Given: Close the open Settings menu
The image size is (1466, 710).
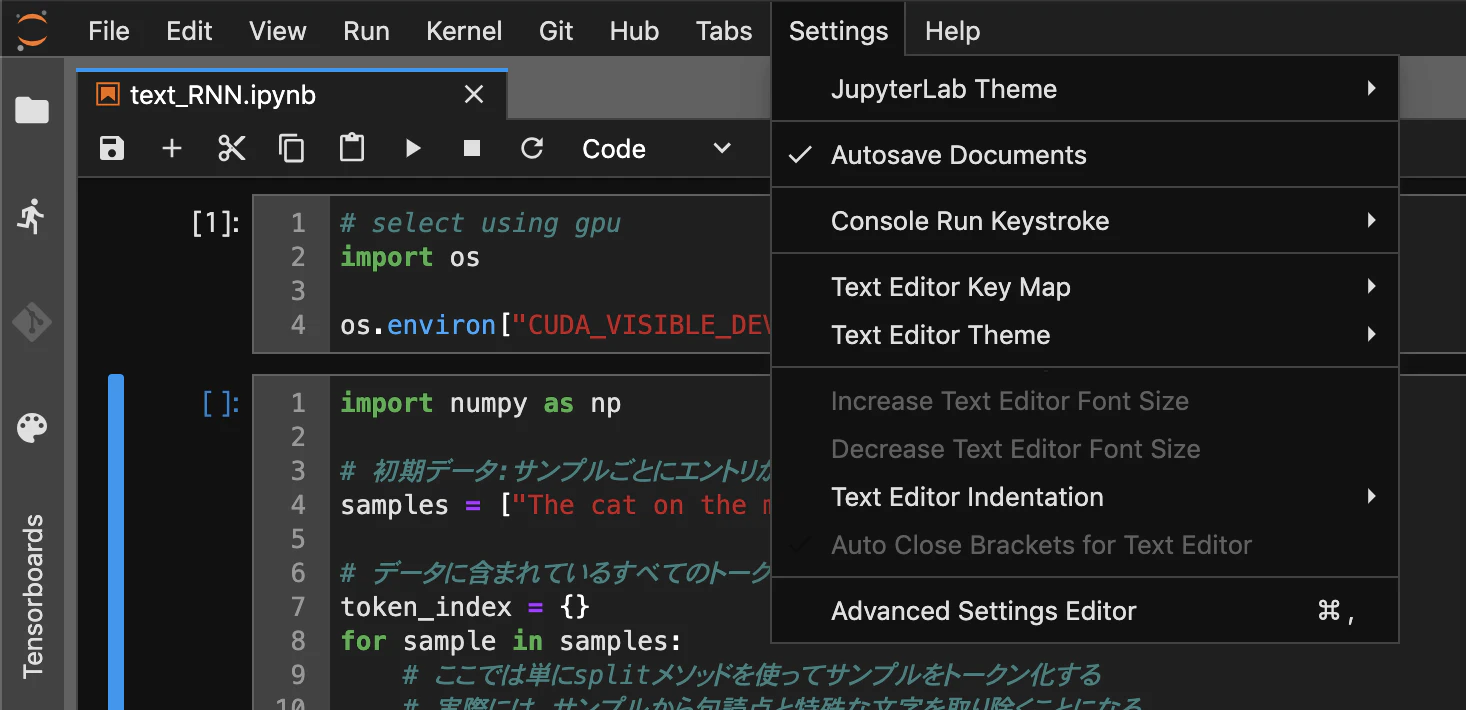Looking at the screenshot, I should pyautogui.click(x=838, y=31).
